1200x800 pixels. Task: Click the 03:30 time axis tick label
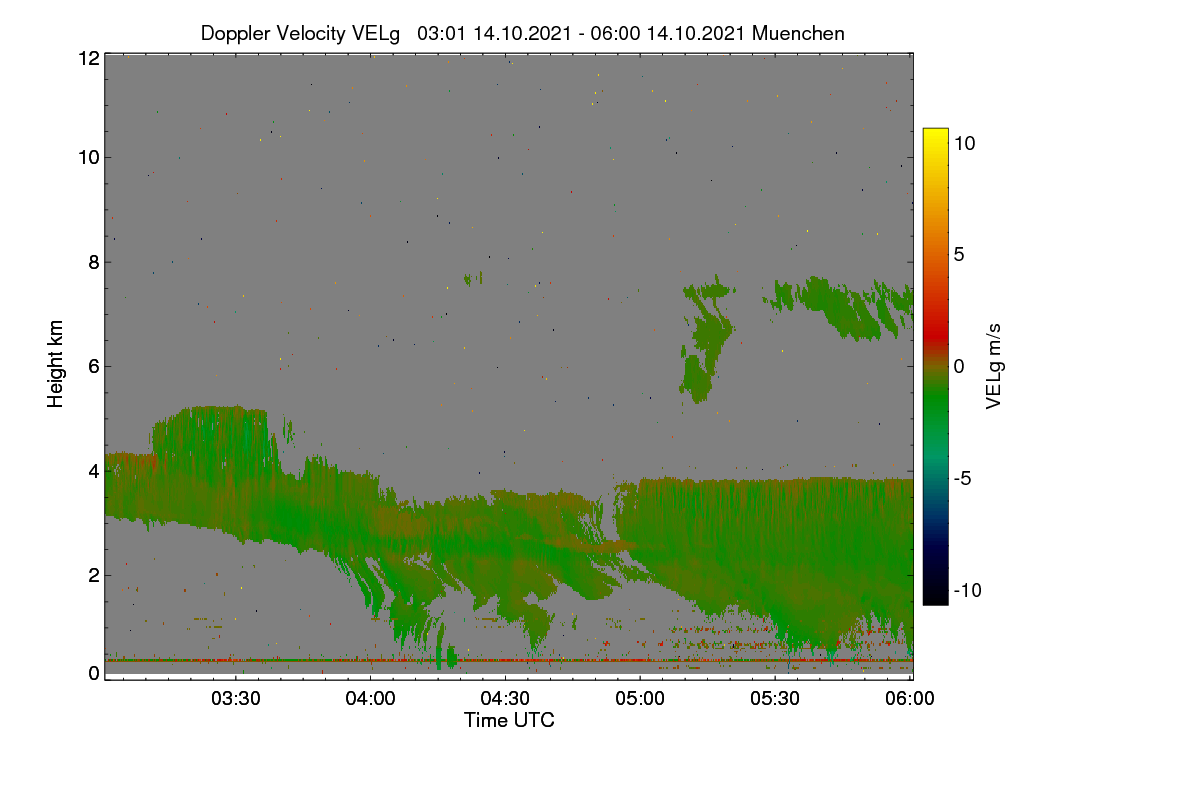pos(236,699)
